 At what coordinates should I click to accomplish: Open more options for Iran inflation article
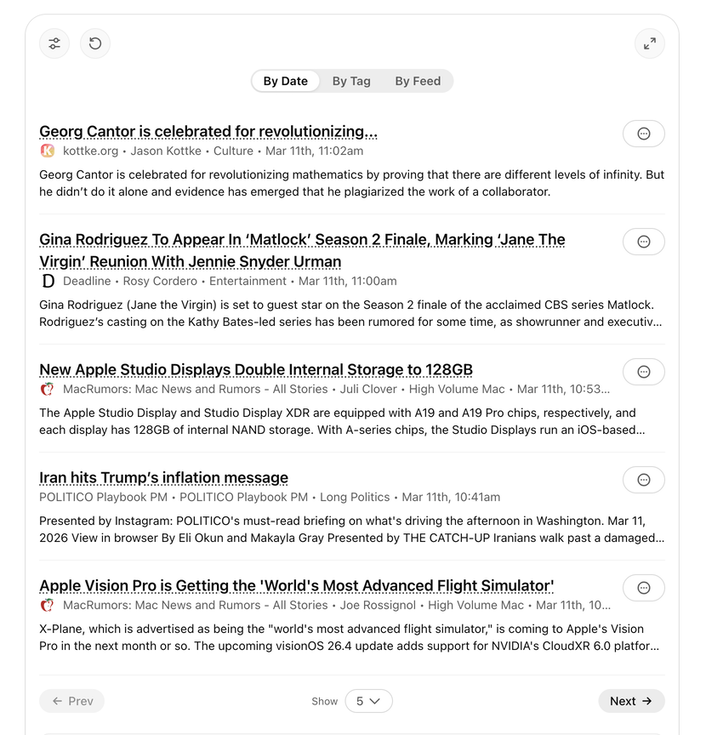coord(643,479)
